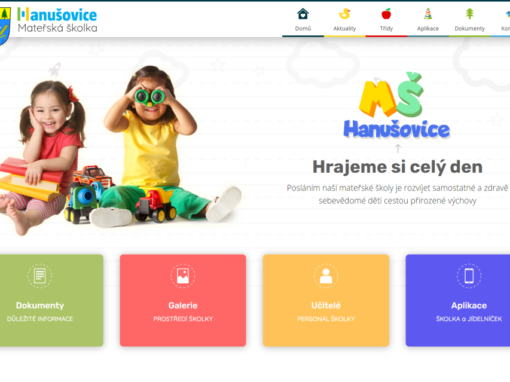This screenshot has height=382, width=510.
Task: Select the Třídy menu label
Action: pos(386,29)
